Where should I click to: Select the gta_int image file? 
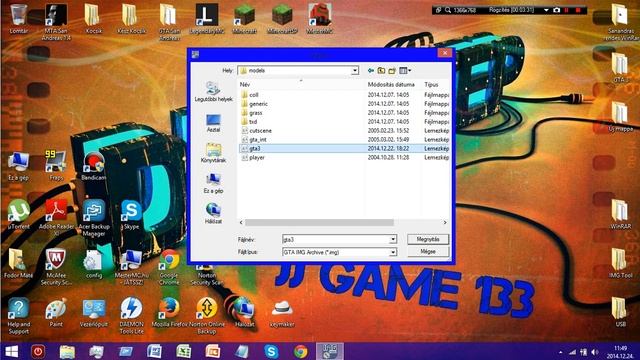pyautogui.click(x=258, y=140)
